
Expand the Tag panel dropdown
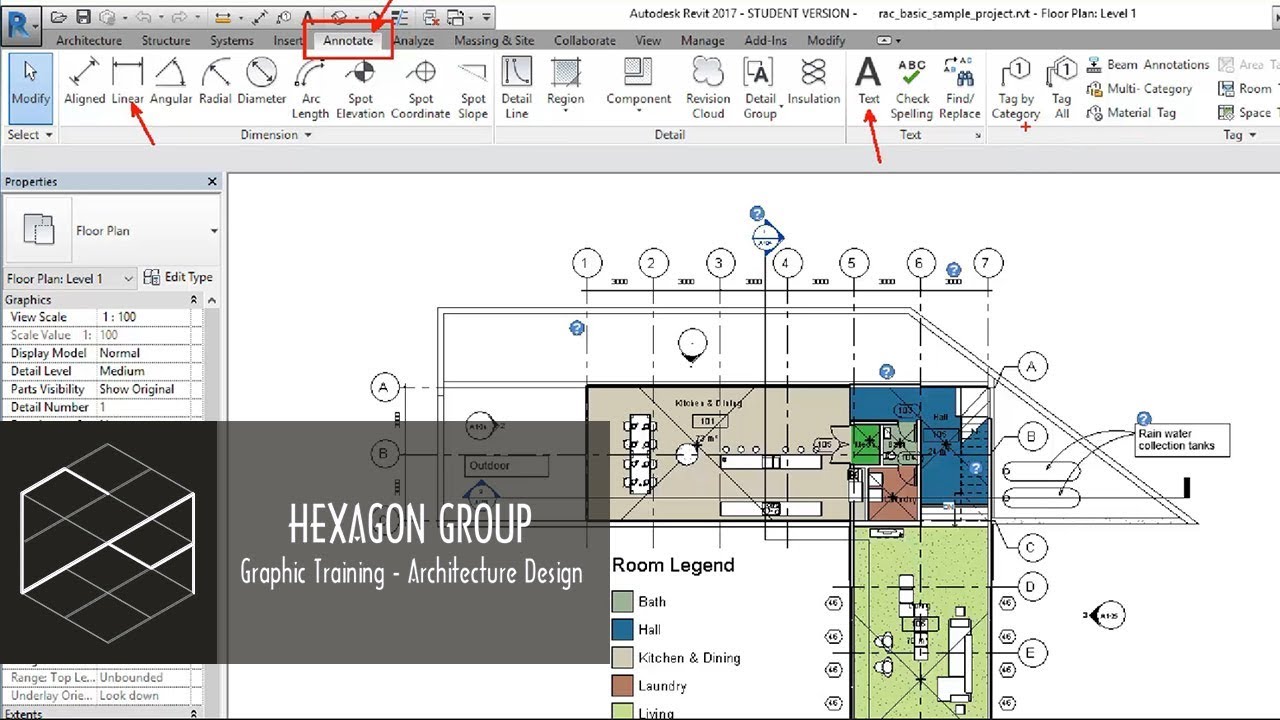coord(1240,135)
